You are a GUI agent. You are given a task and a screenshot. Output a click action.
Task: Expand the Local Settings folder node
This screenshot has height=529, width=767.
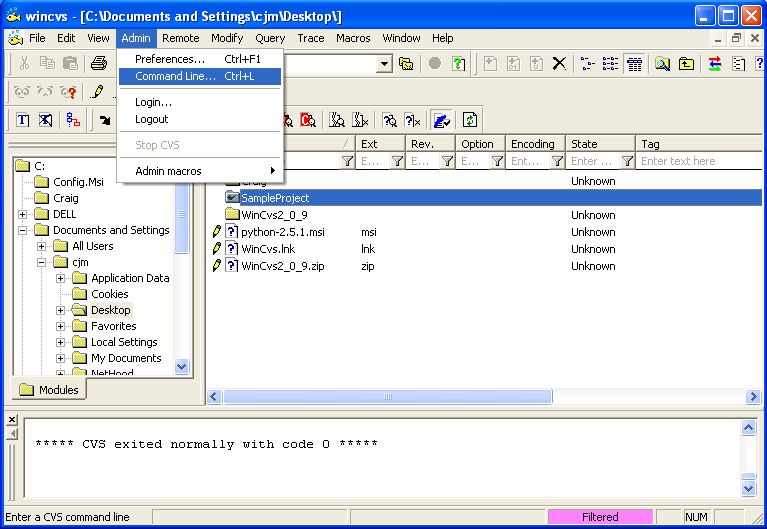tap(61, 343)
